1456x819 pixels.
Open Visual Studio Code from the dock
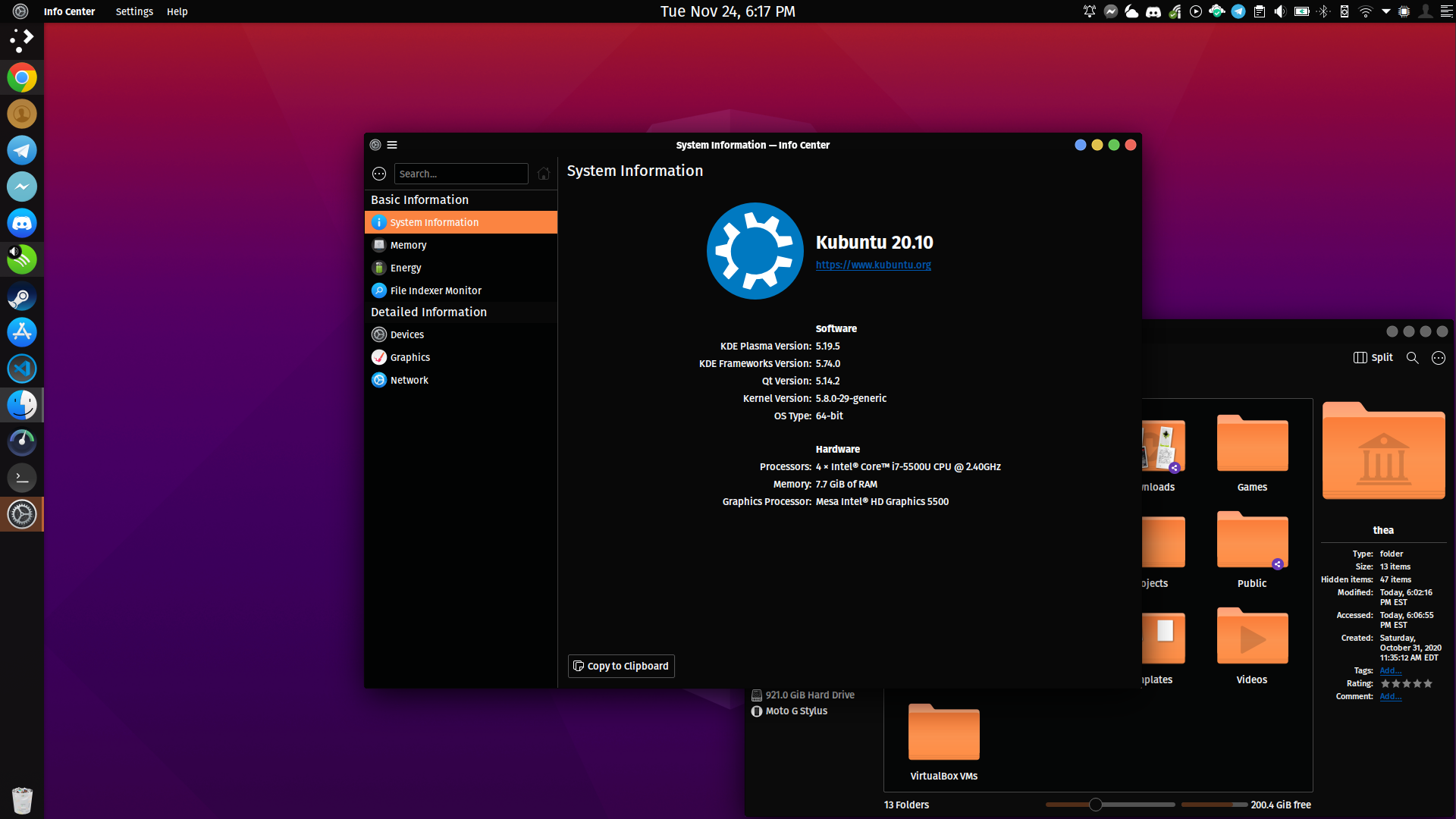[x=22, y=369]
